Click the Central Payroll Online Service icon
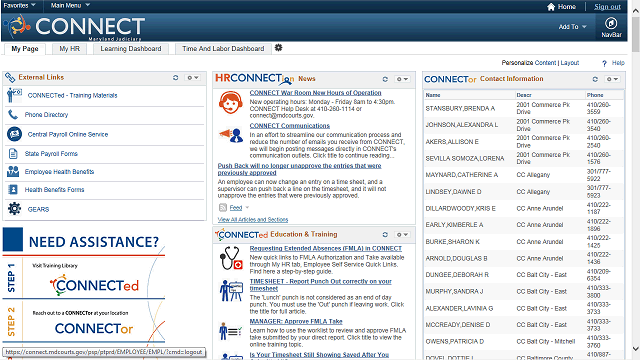Viewport: 640px width, 360px height. 14,134
